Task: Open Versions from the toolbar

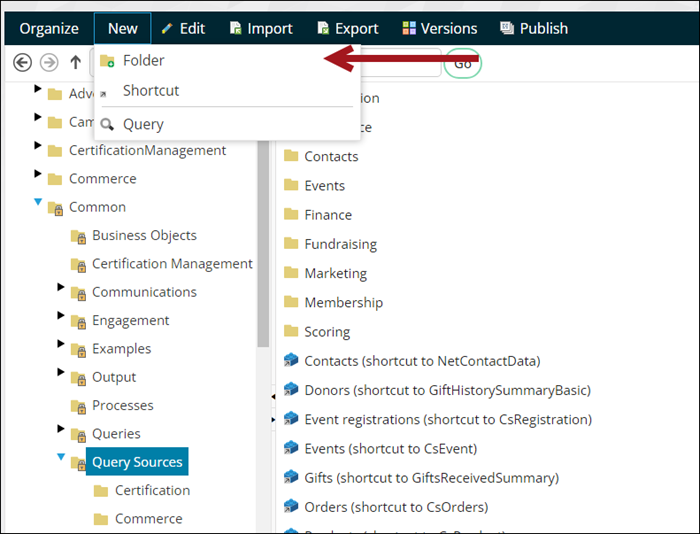Action: [440, 29]
